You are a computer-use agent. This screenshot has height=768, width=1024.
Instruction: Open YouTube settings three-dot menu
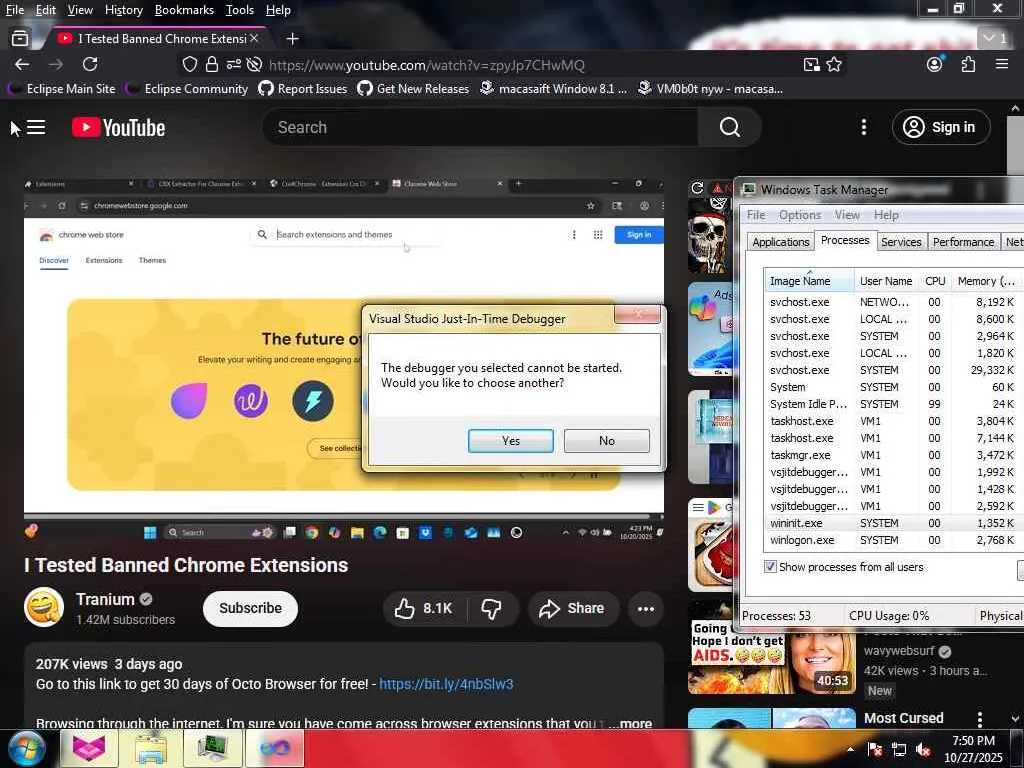point(863,127)
